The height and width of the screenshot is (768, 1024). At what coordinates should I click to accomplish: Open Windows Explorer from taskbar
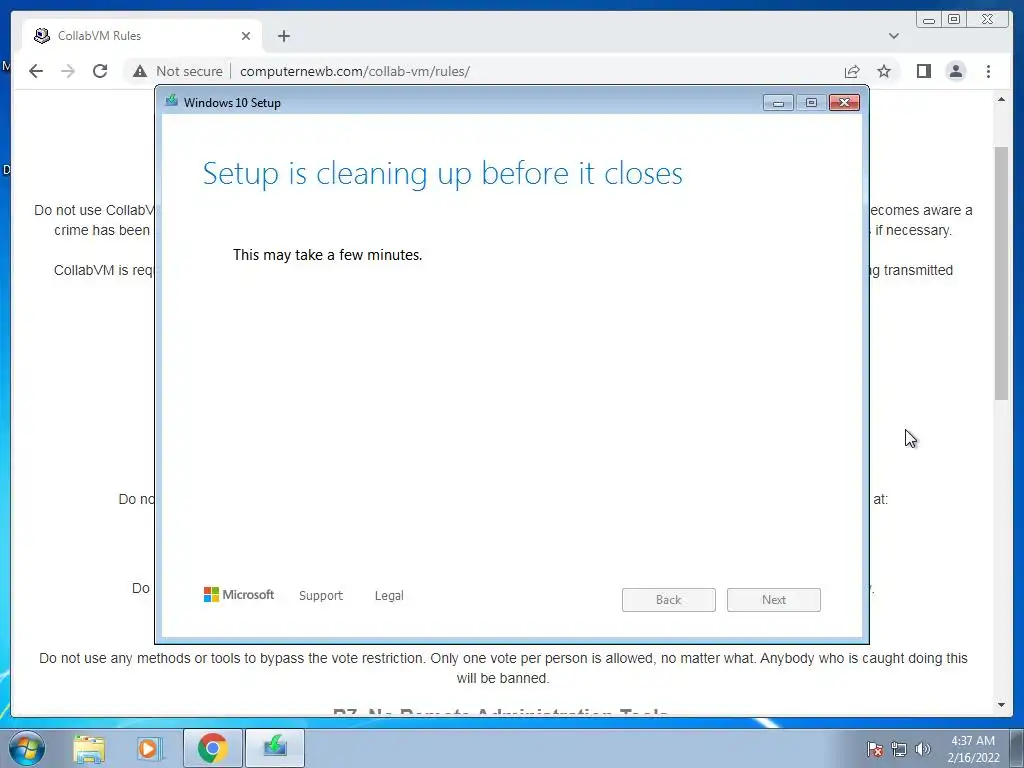coord(89,748)
